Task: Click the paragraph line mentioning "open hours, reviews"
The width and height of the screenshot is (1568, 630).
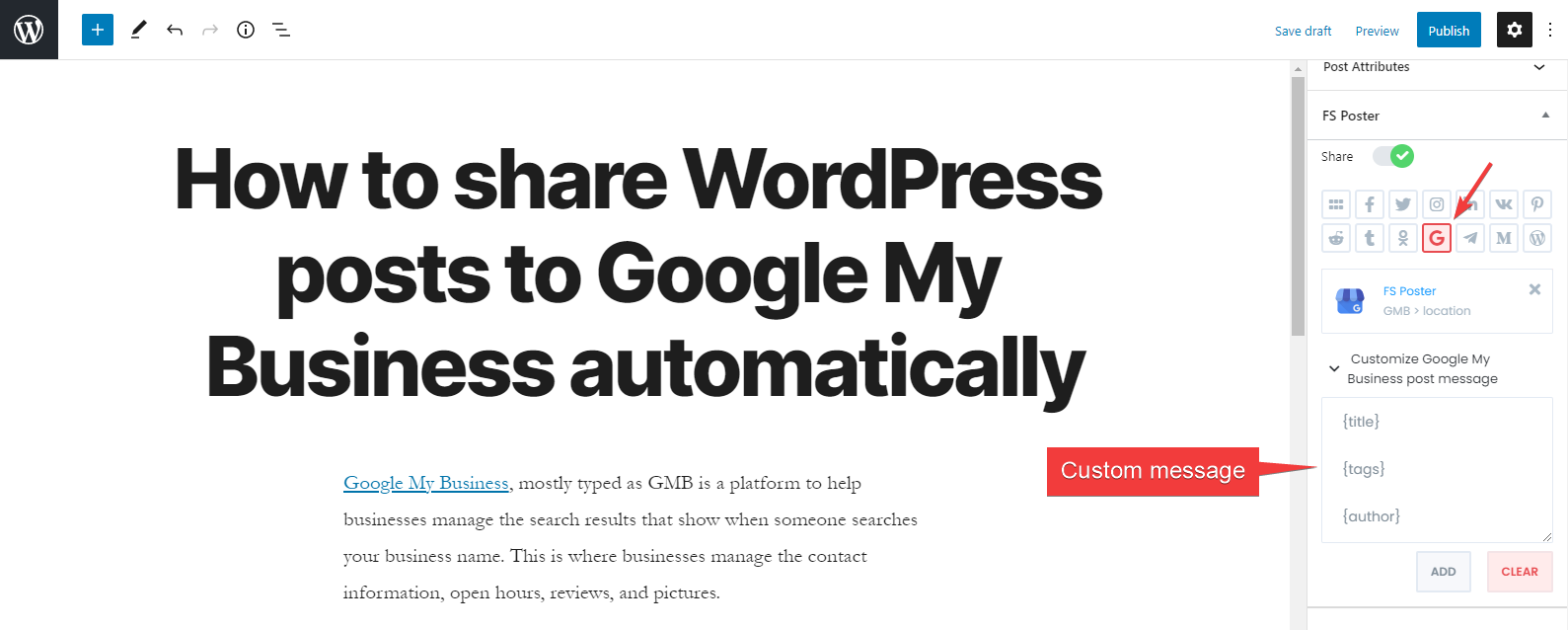Action: click(x=532, y=592)
